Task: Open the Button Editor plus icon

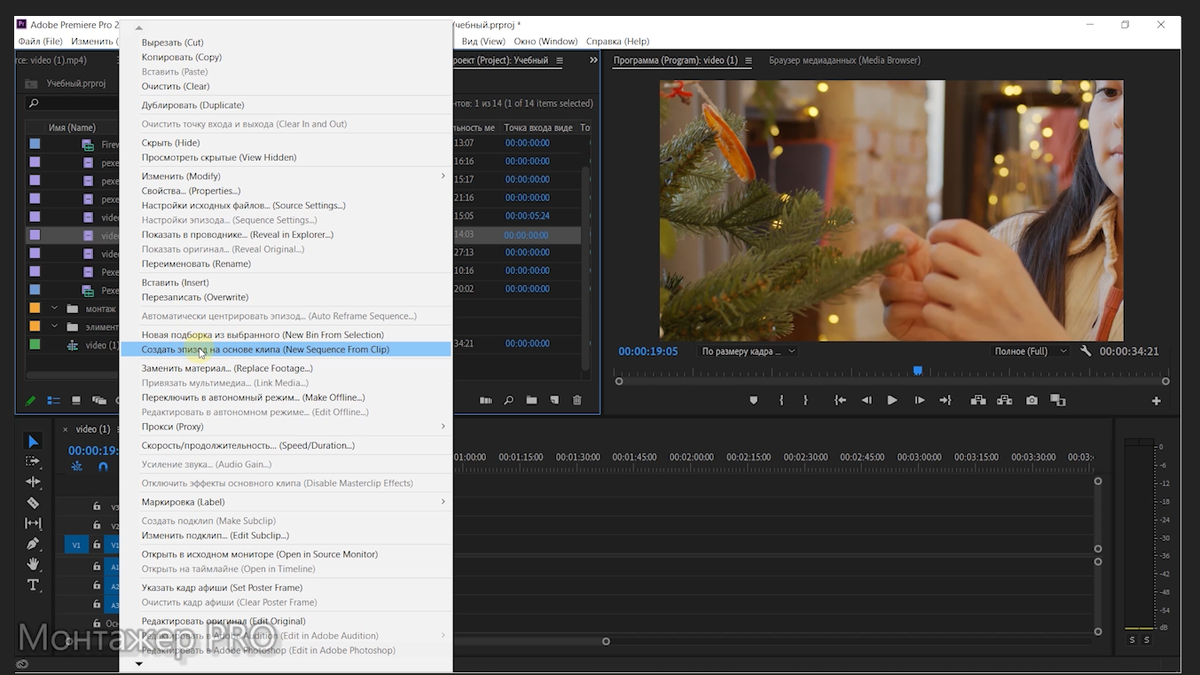Action: [1156, 401]
